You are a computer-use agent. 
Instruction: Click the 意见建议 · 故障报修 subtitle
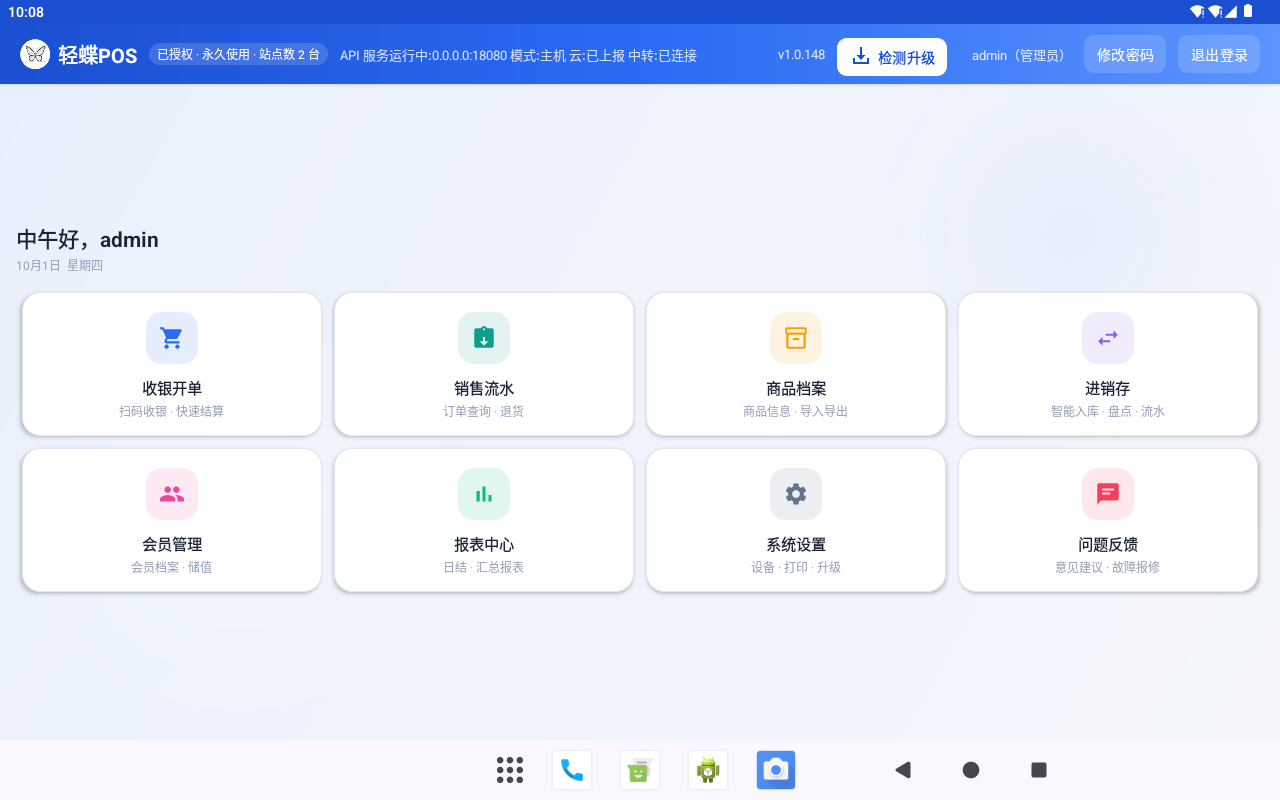tap(1108, 567)
